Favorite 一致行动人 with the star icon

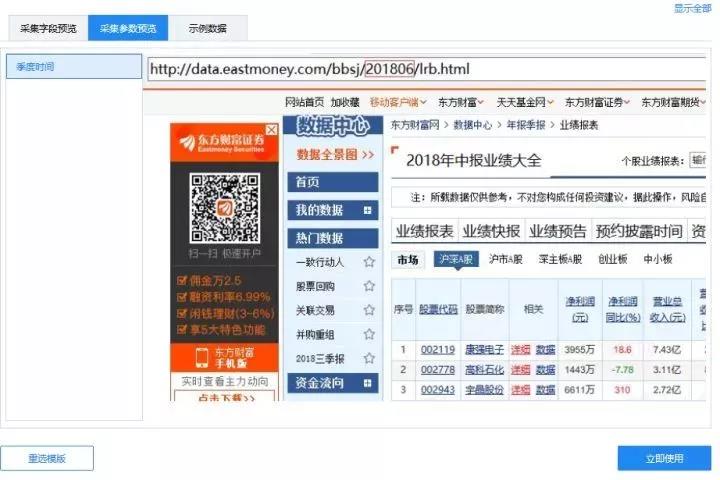click(369, 262)
